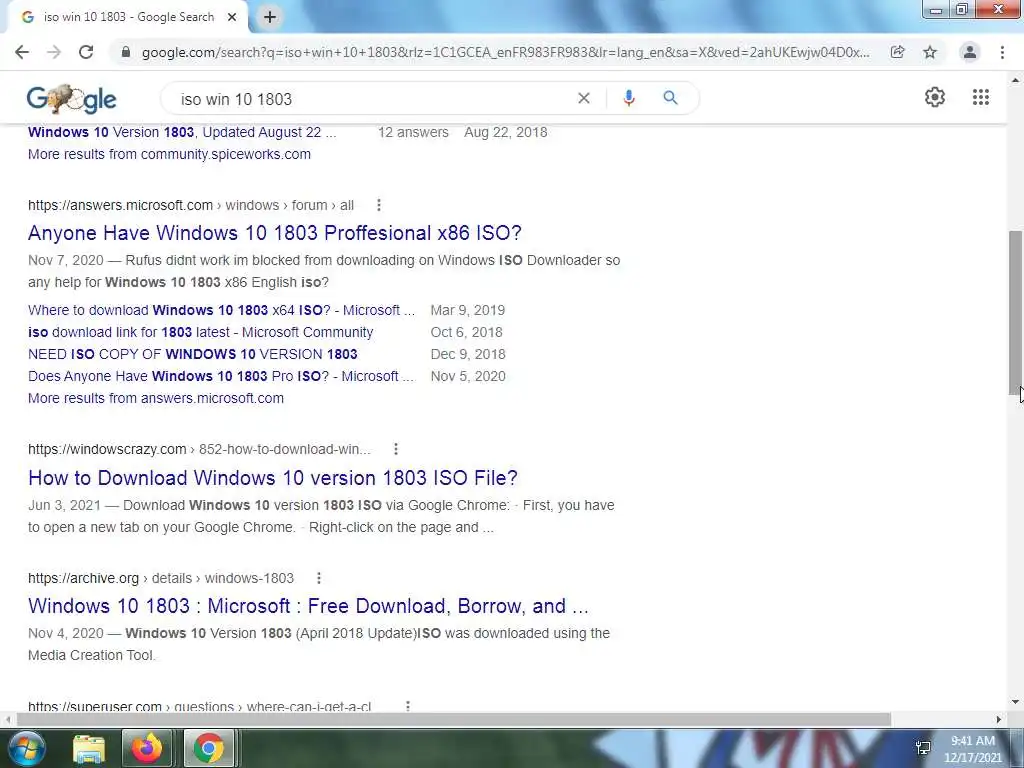Open Where to download Windows 10 1803 x64 ISO
Image resolution: width=1024 pixels, height=768 pixels.
[x=221, y=310]
